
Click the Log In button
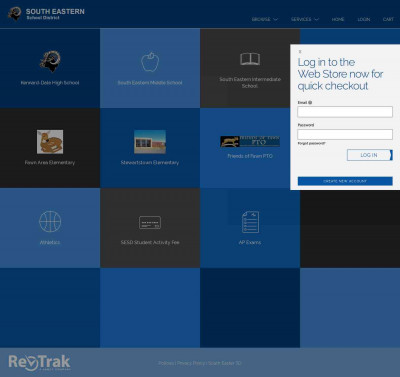[x=370, y=155]
